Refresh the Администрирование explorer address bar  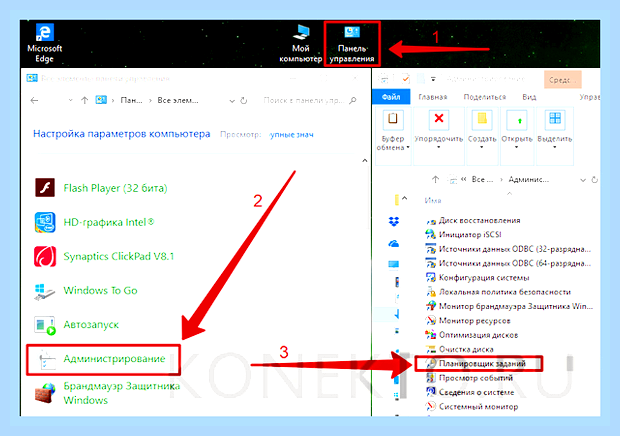pyautogui.click(x=594, y=180)
